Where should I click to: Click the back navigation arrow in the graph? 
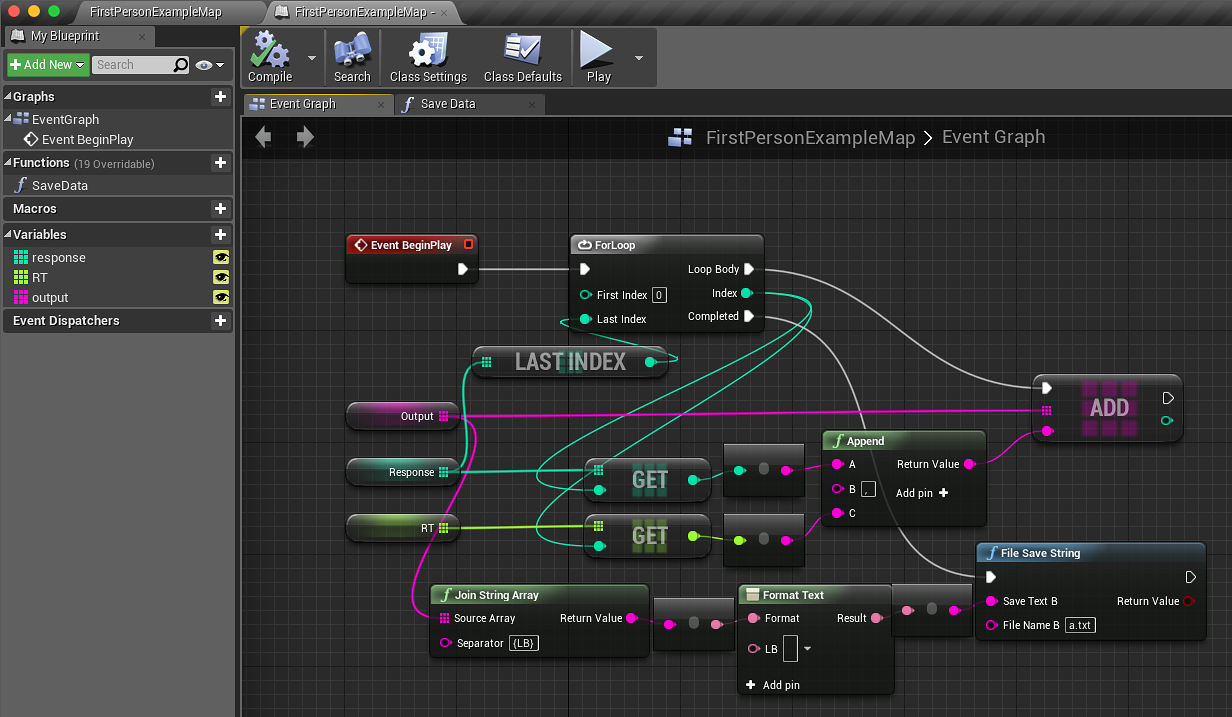coord(262,136)
